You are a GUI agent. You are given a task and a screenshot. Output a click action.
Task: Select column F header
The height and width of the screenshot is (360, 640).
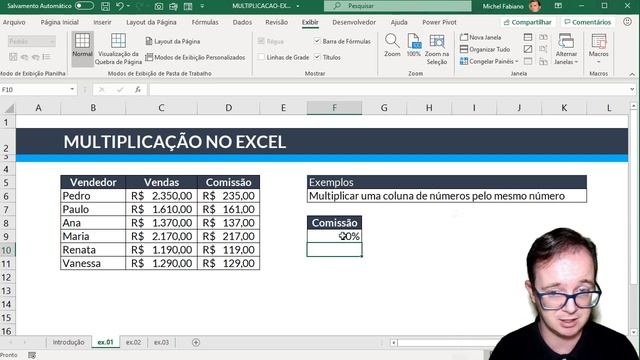click(x=334, y=108)
